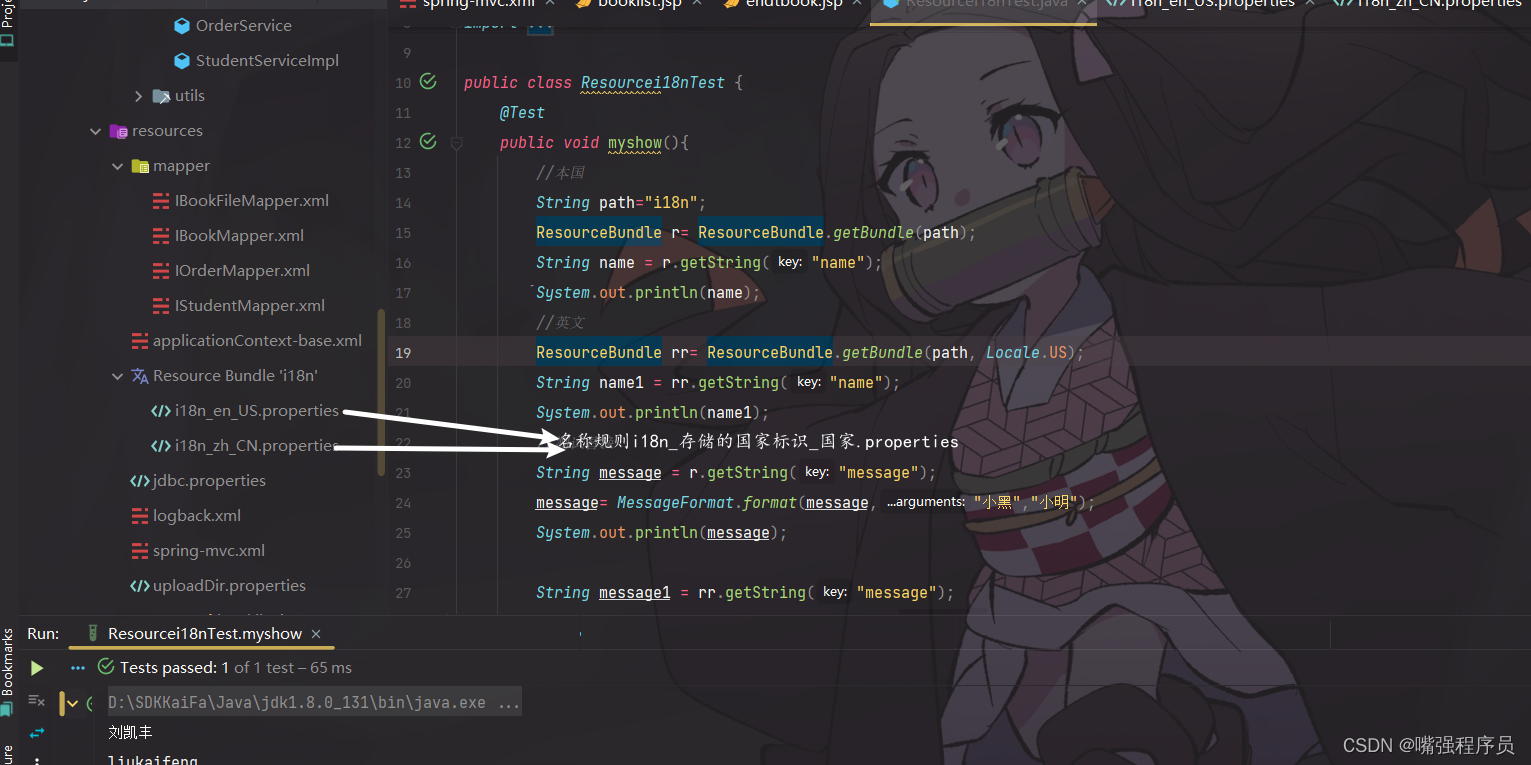Click the blue swap arrows icon in Run panel
The height and width of the screenshot is (765, 1531).
tap(37, 733)
